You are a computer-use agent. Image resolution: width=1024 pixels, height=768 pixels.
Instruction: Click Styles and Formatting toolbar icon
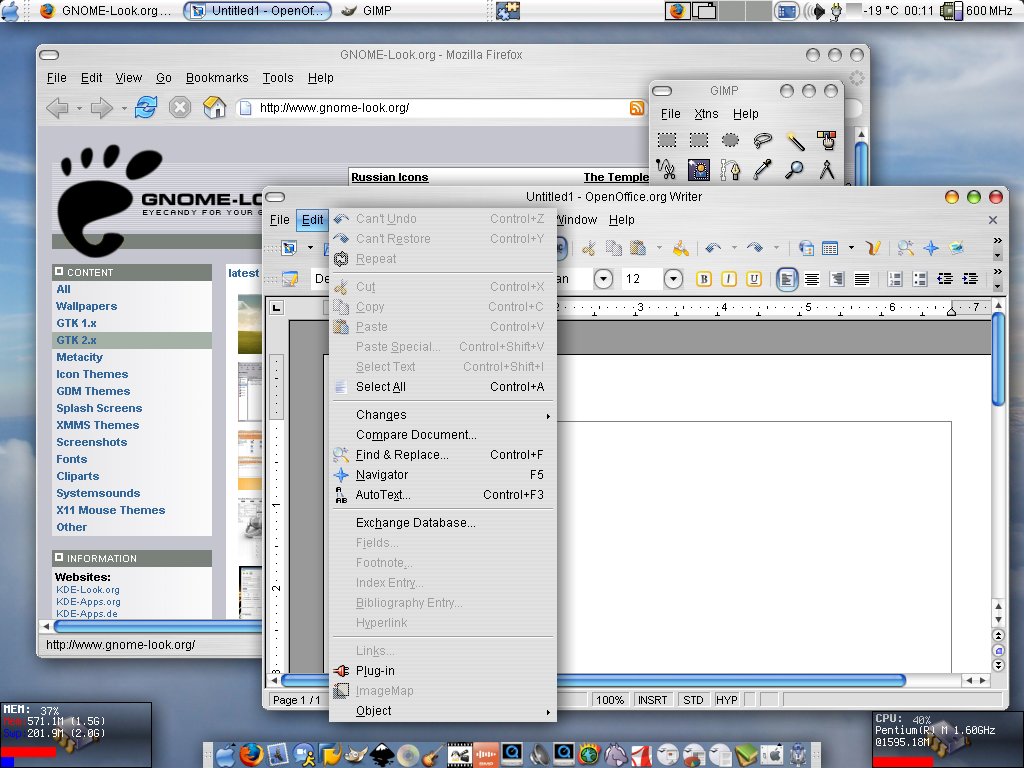tap(289, 280)
